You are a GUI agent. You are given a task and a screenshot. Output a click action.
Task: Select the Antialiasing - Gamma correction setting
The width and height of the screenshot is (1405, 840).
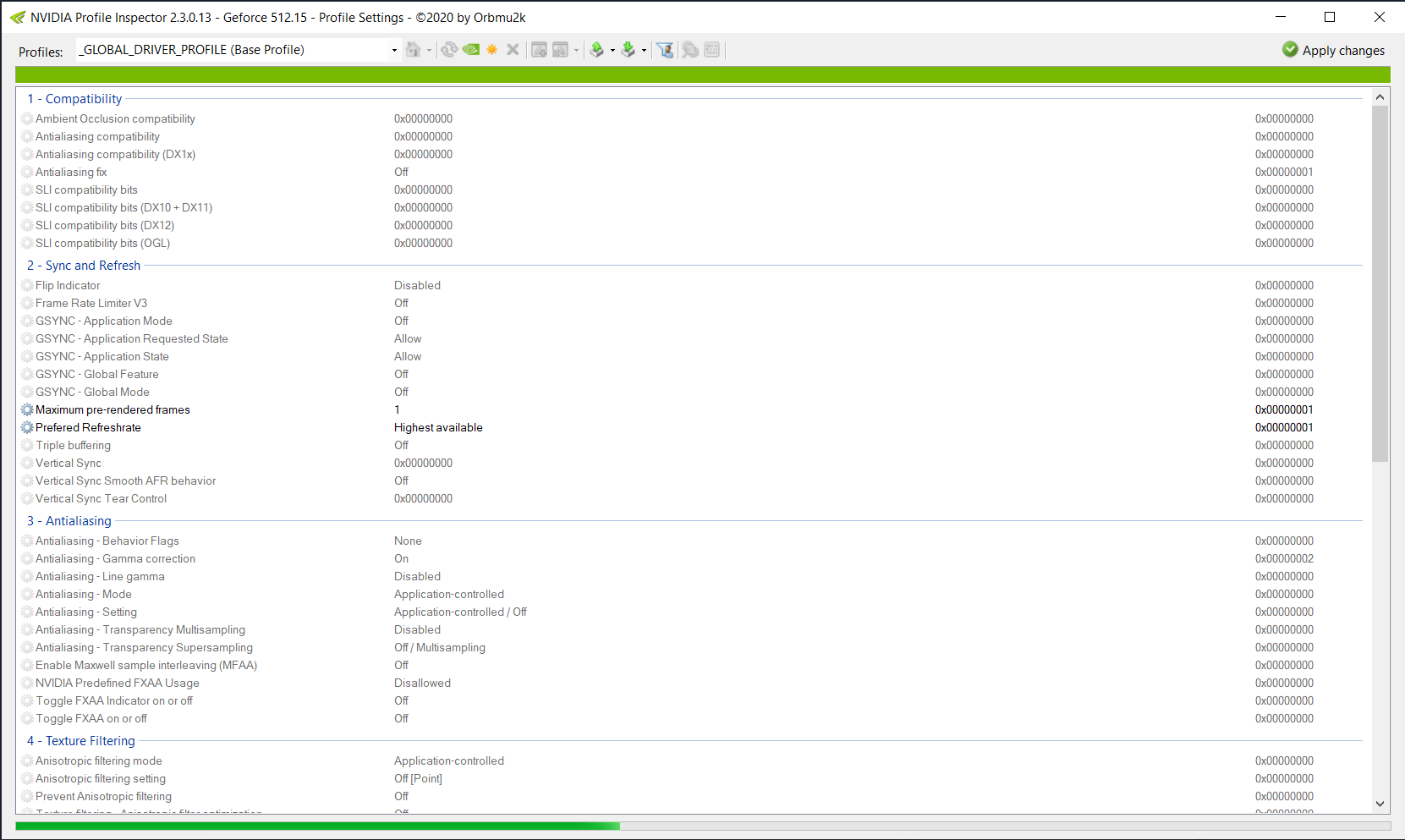click(x=115, y=558)
